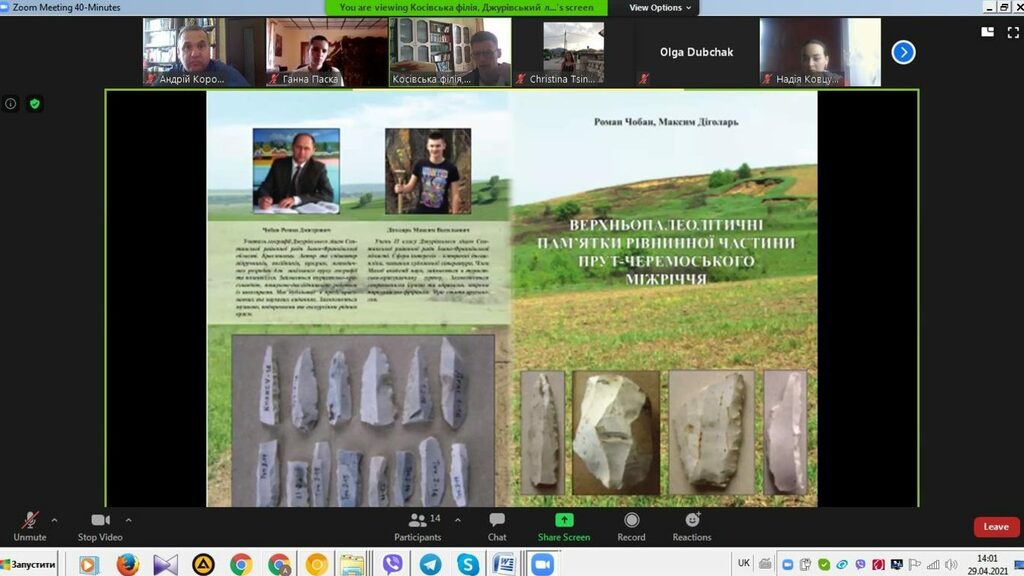Expand participants options arrow beside count
Image resolution: width=1024 pixels, height=576 pixels.
click(x=458, y=520)
